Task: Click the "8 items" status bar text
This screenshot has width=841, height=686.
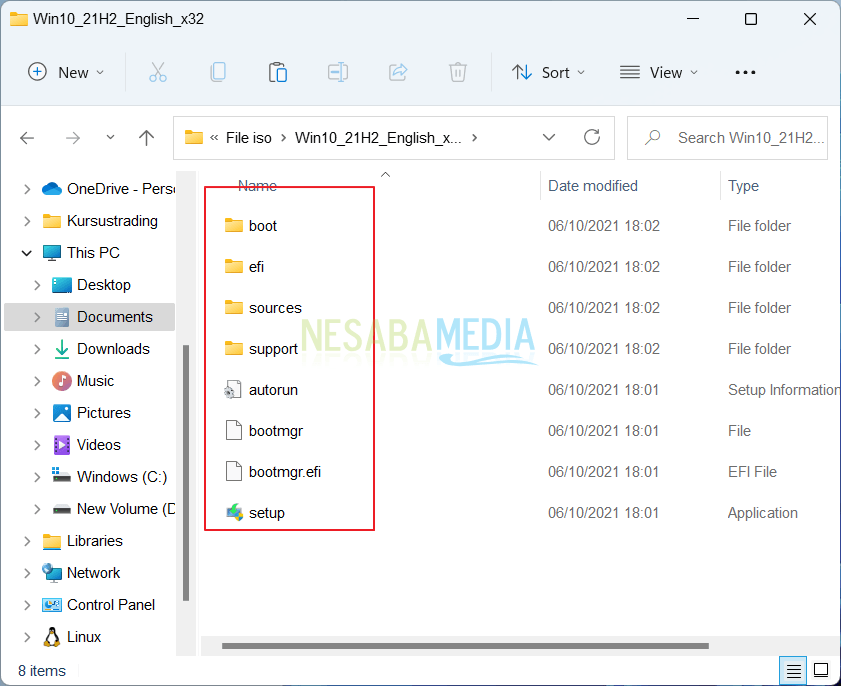Action: point(42,671)
